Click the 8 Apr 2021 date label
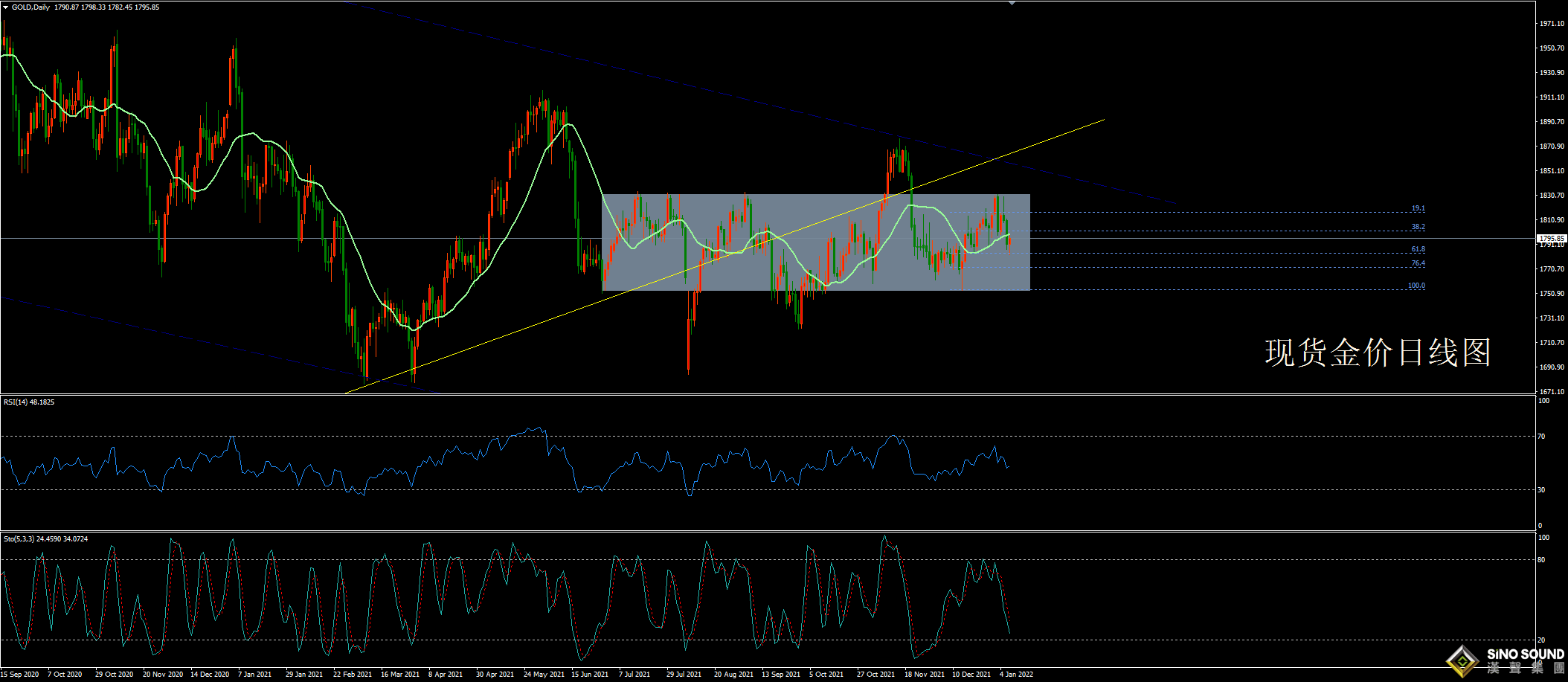The image size is (1568, 682). click(446, 675)
